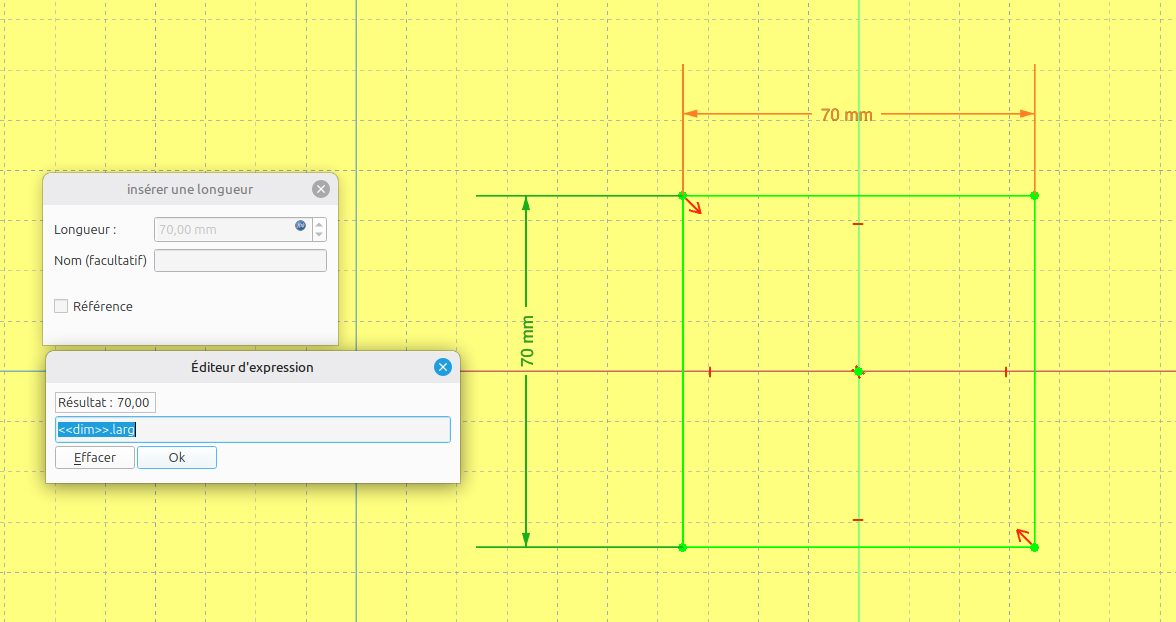Click the sketch origin point

click(x=858, y=371)
